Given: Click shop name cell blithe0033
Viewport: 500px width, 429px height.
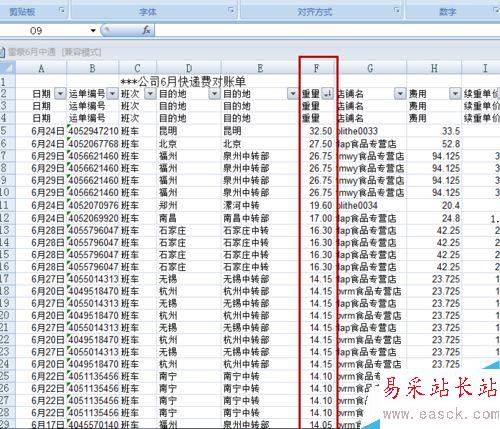Looking at the screenshot, I should tap(370, 131).
